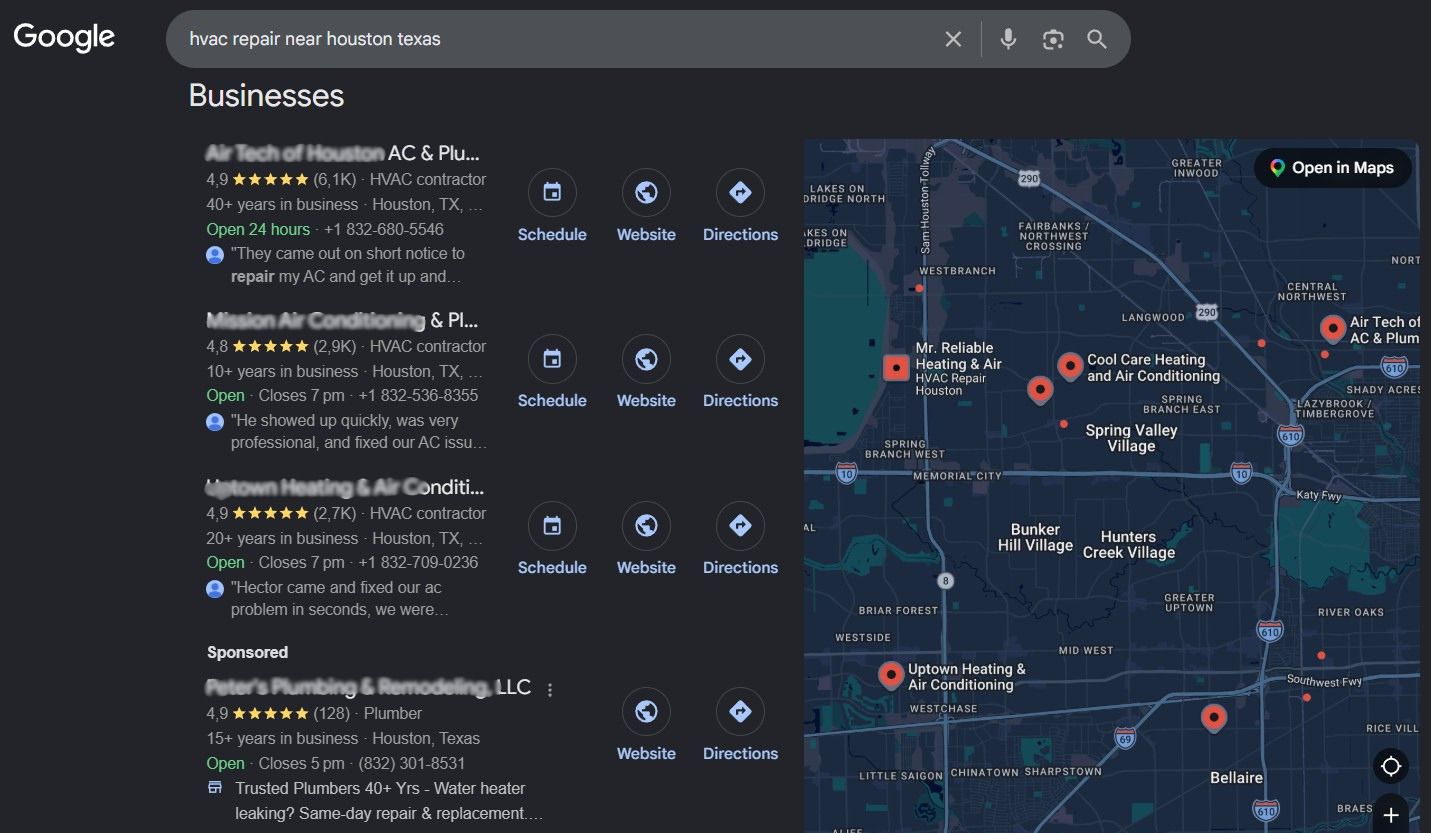Screen dimensions: 1431x833
Task: Click Schedule icon for Uptown Heating listing
Action: point(552,526)
